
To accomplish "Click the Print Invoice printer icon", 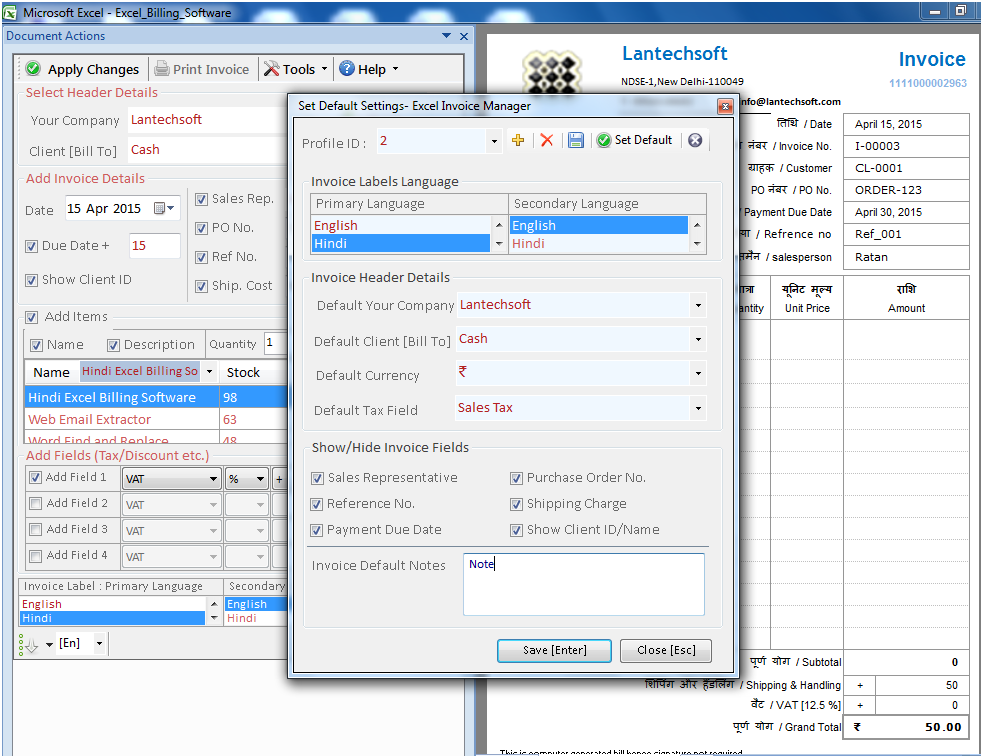I will 162,69.
